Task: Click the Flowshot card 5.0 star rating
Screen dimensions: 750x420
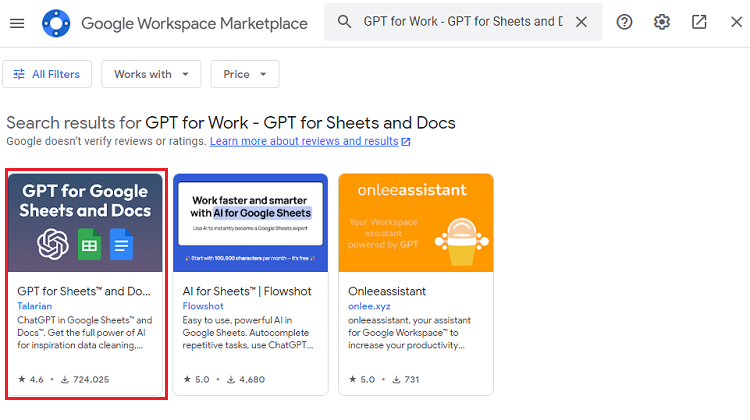Action: (x=196, y=379)
